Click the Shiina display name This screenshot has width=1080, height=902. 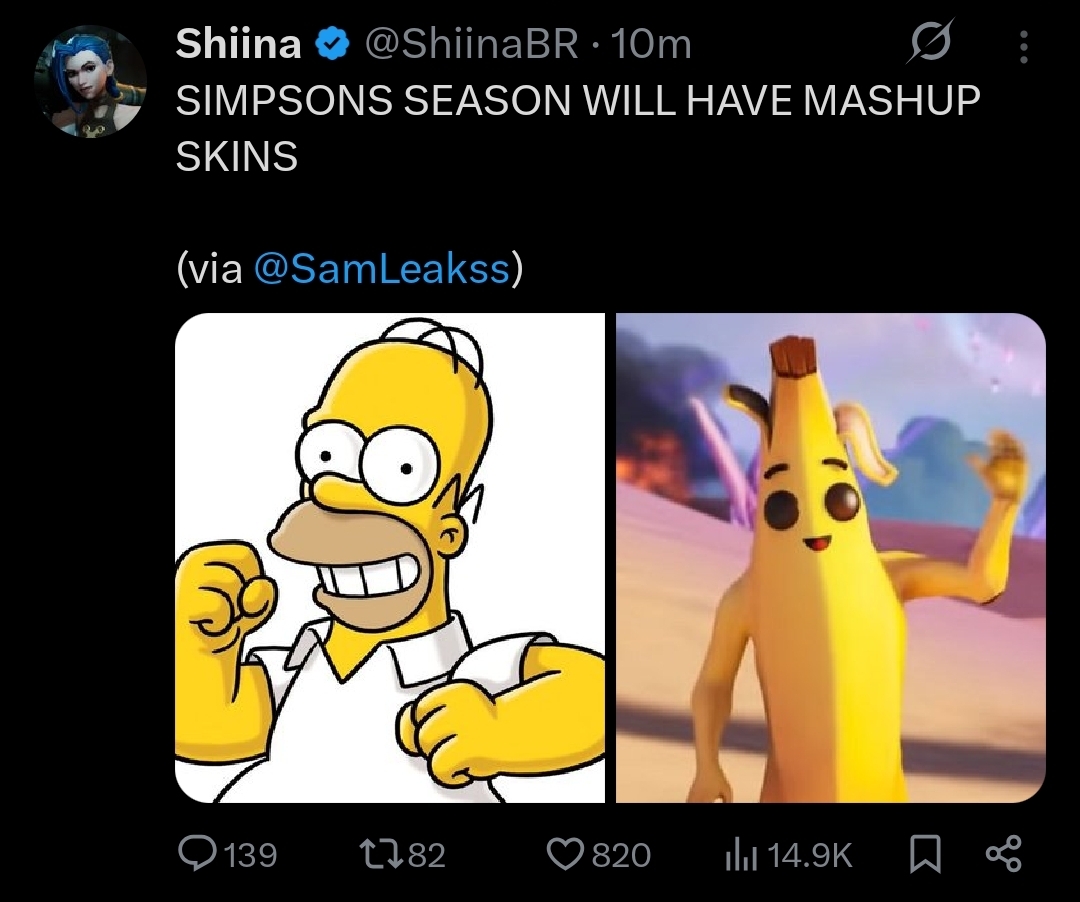(x=238, y=44)
